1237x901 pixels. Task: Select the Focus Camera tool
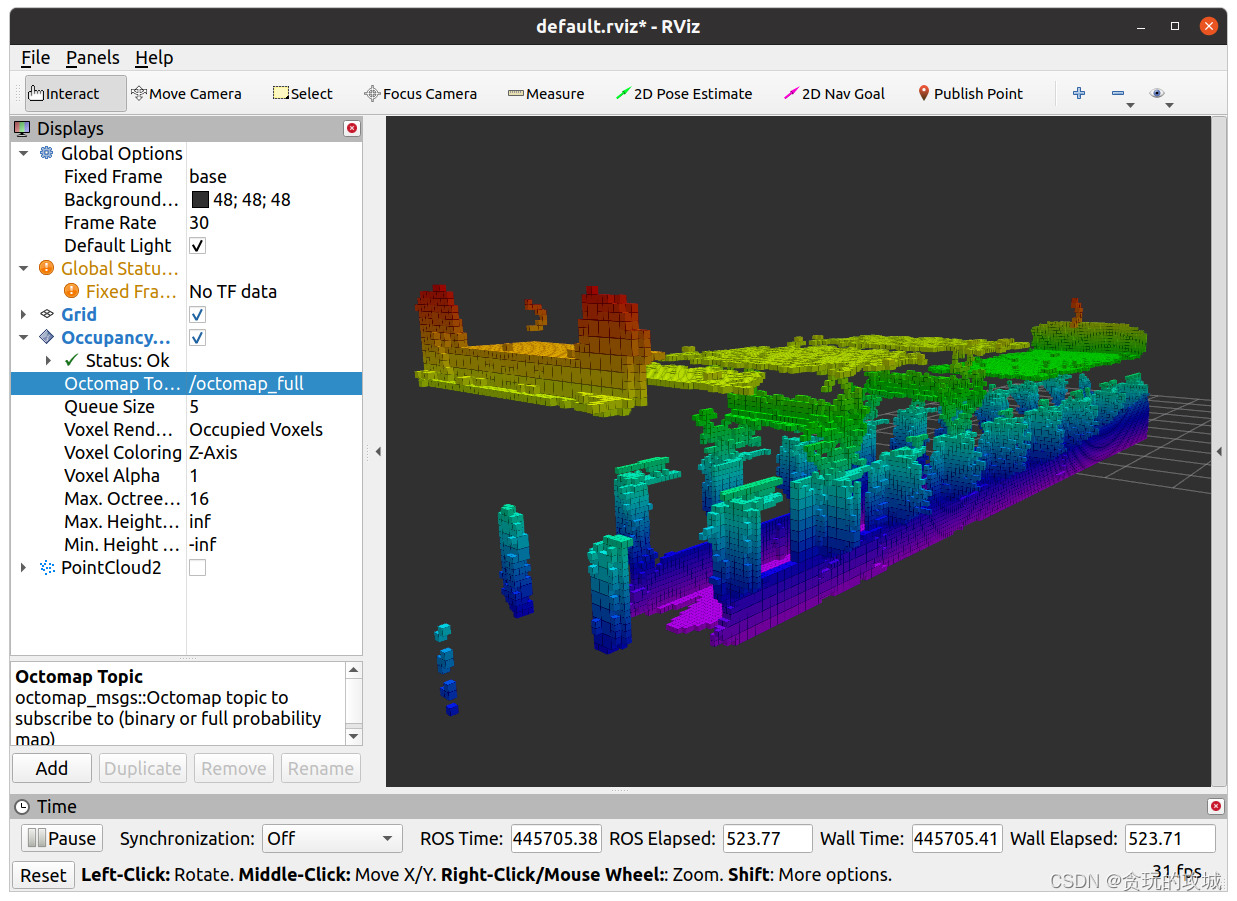coord(420,93)
